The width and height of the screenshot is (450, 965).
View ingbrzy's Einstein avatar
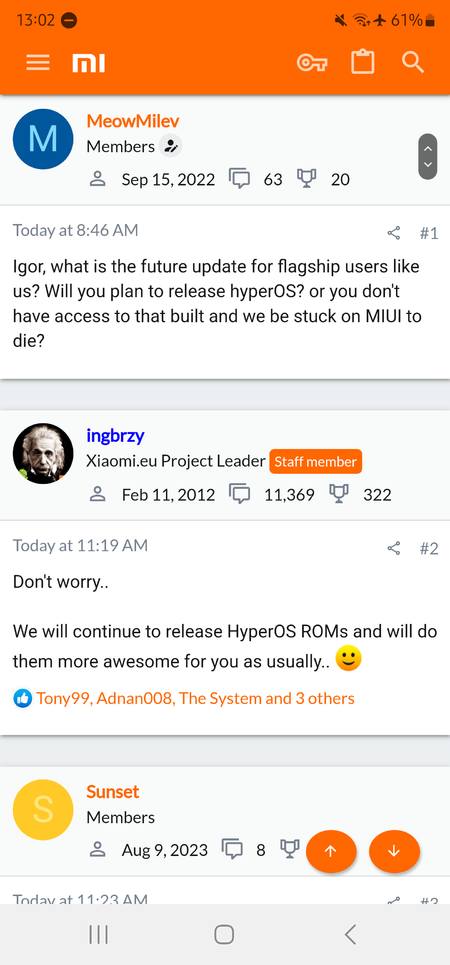click(x=43, y=454)
